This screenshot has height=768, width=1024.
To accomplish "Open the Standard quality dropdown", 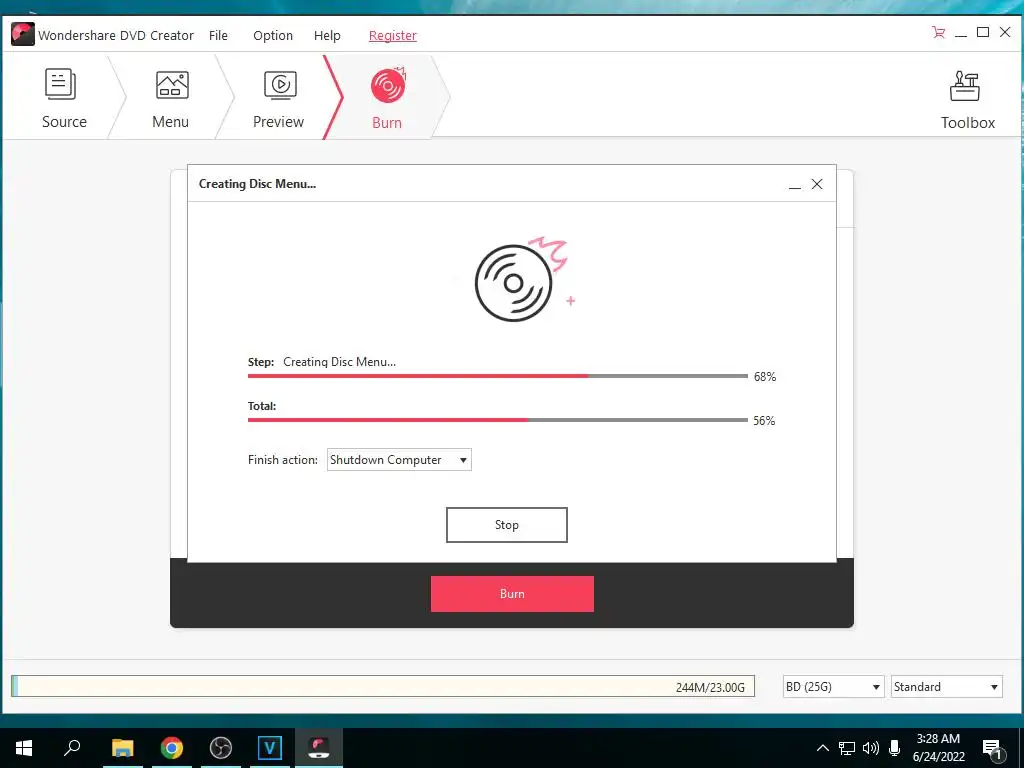I will click(x=946, y=686).
